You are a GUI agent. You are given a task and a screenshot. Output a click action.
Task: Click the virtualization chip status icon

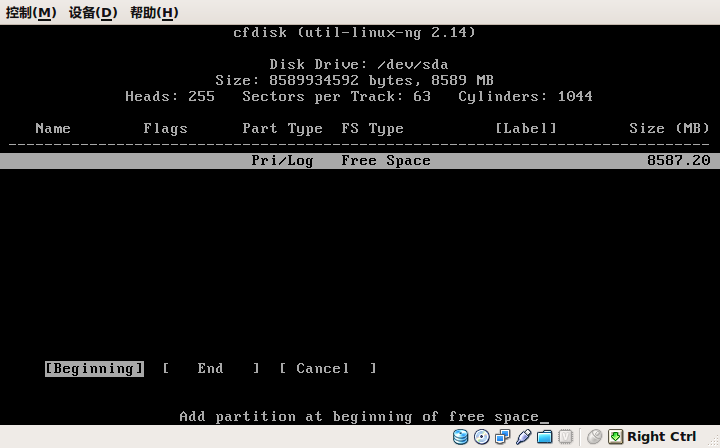565,437
